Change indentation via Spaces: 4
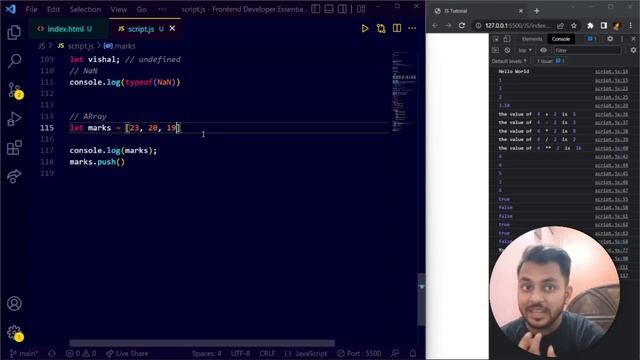 pyautogui.click(x=207, y=353)
